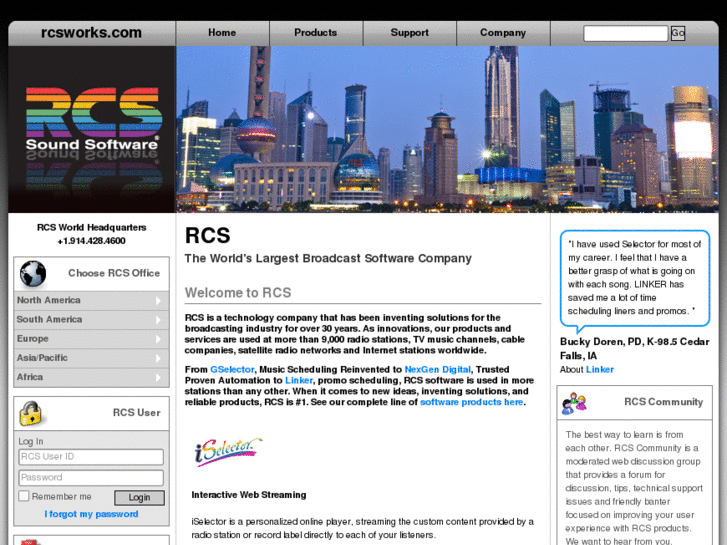The height and width of the screenshot is (545, 727).
Task: Open the Home navigation tab
Action: (x=222, y=33)
